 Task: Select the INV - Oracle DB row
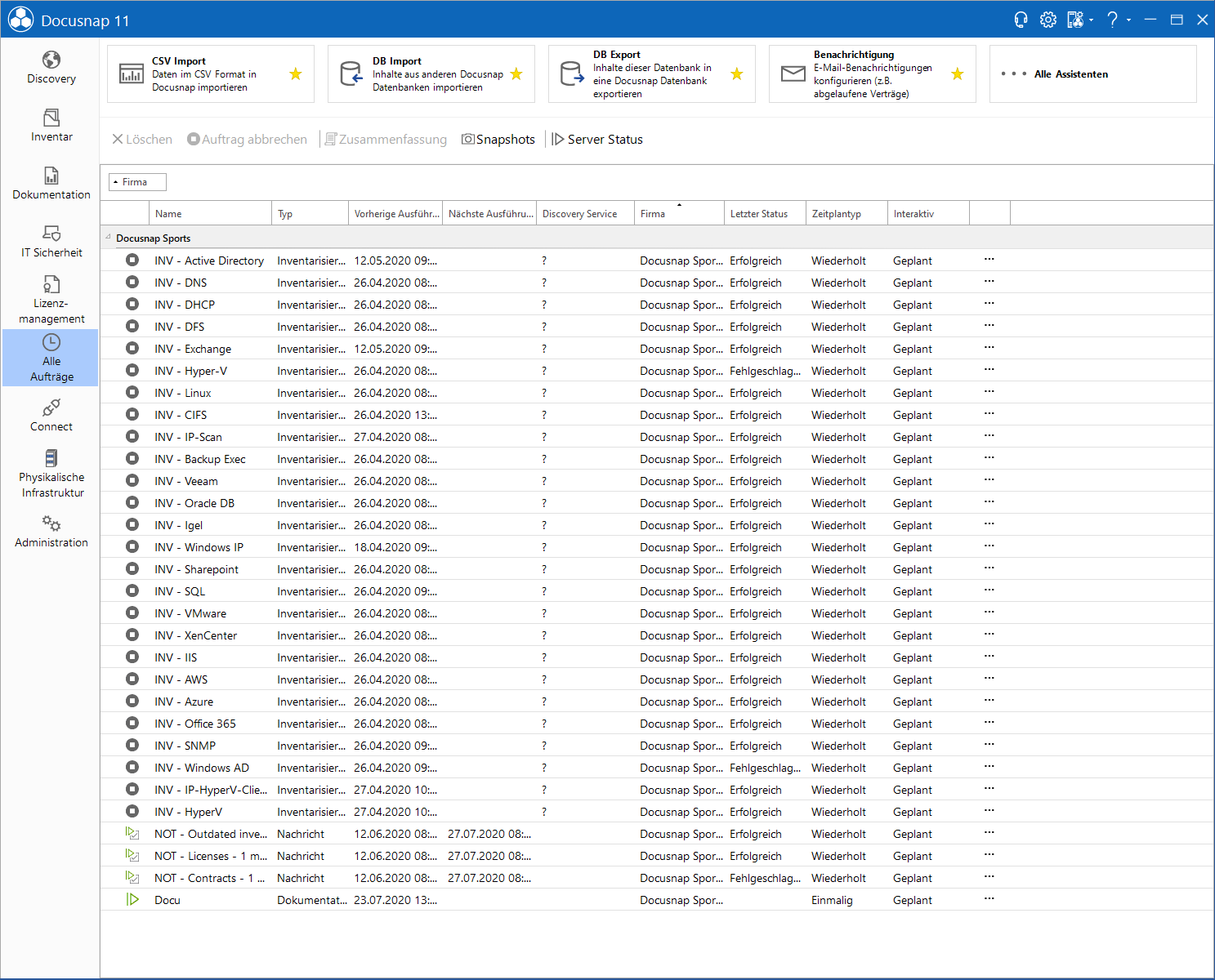click(657, 503)
